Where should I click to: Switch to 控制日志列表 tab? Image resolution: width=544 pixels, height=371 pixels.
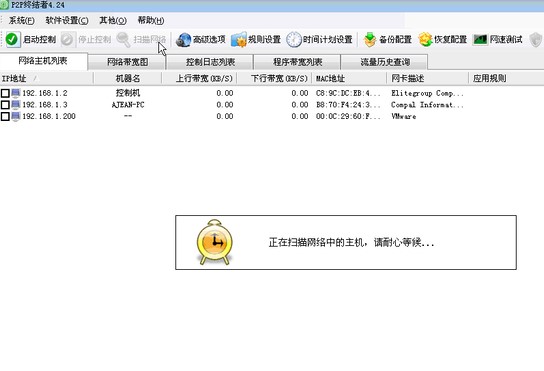pyautogui.click(x=210, y=62)
